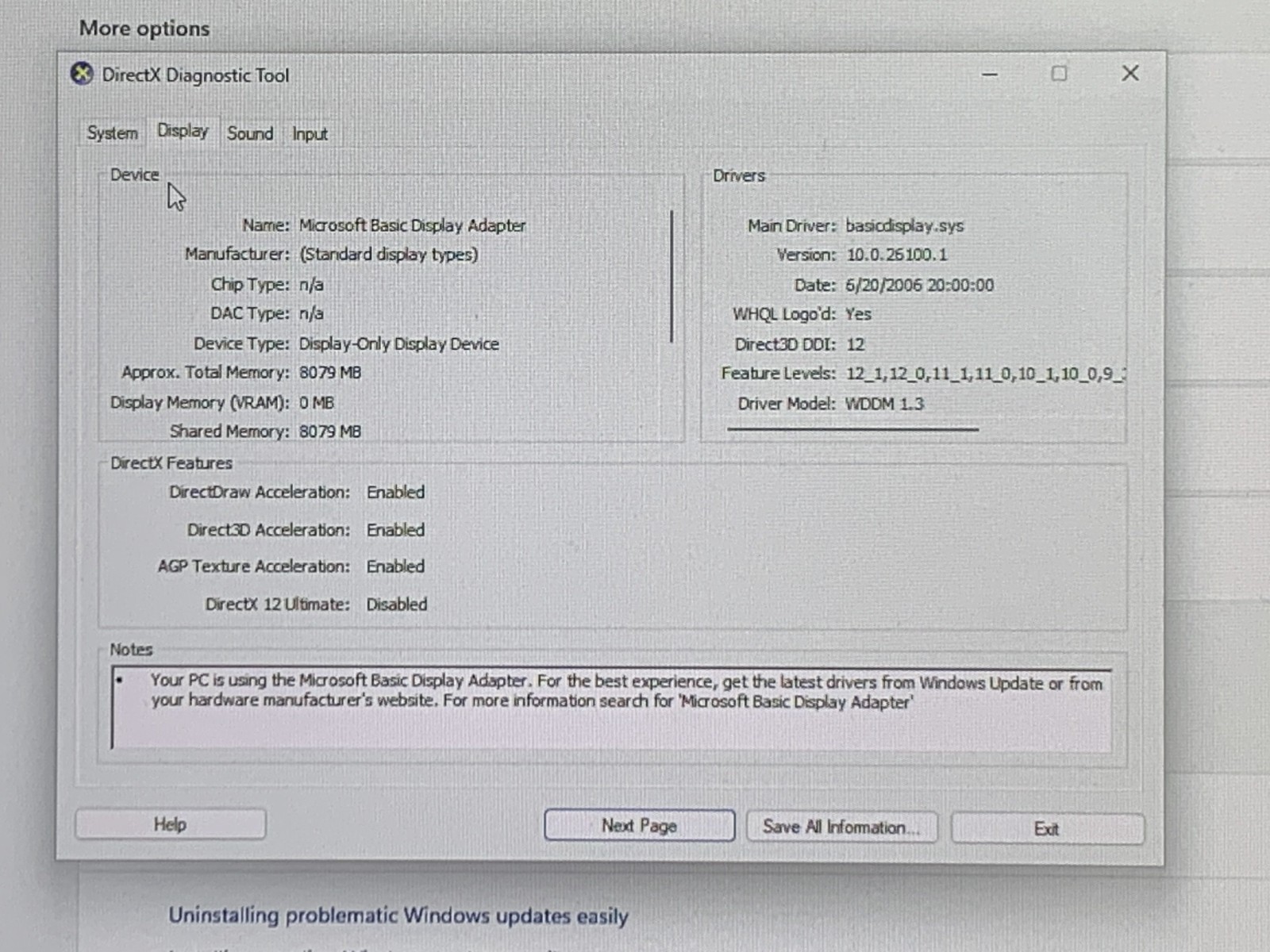
Task: Click the Chip Type 'n/a' value
Action: 311,285
